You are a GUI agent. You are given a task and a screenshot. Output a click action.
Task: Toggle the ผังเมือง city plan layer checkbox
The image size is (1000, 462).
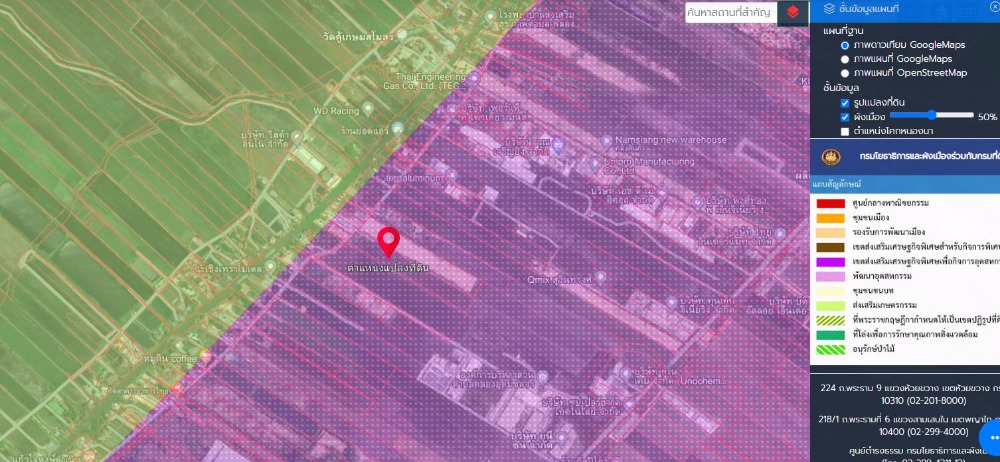coord(845,117)
